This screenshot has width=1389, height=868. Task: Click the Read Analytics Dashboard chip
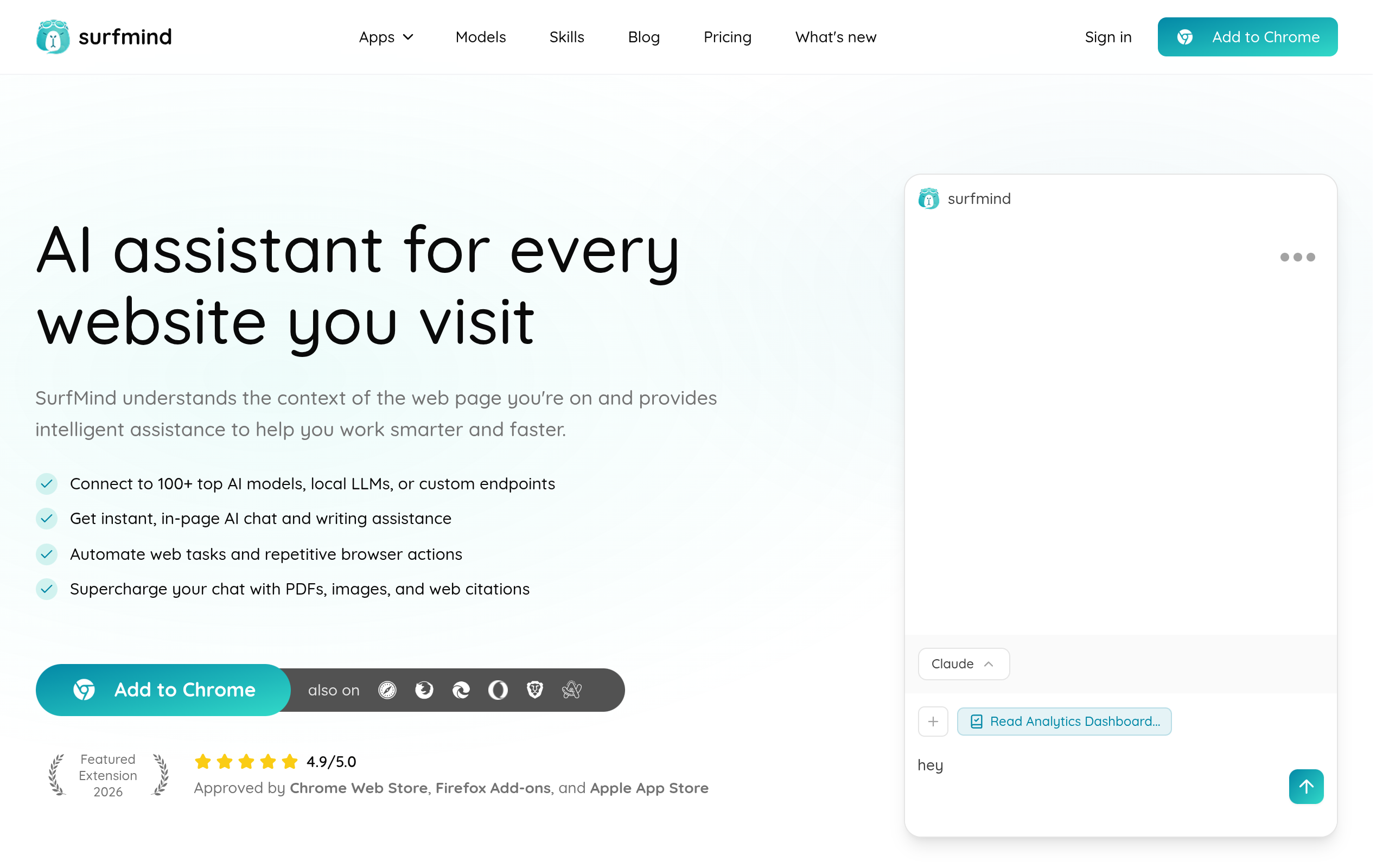tap(1064, 721)
